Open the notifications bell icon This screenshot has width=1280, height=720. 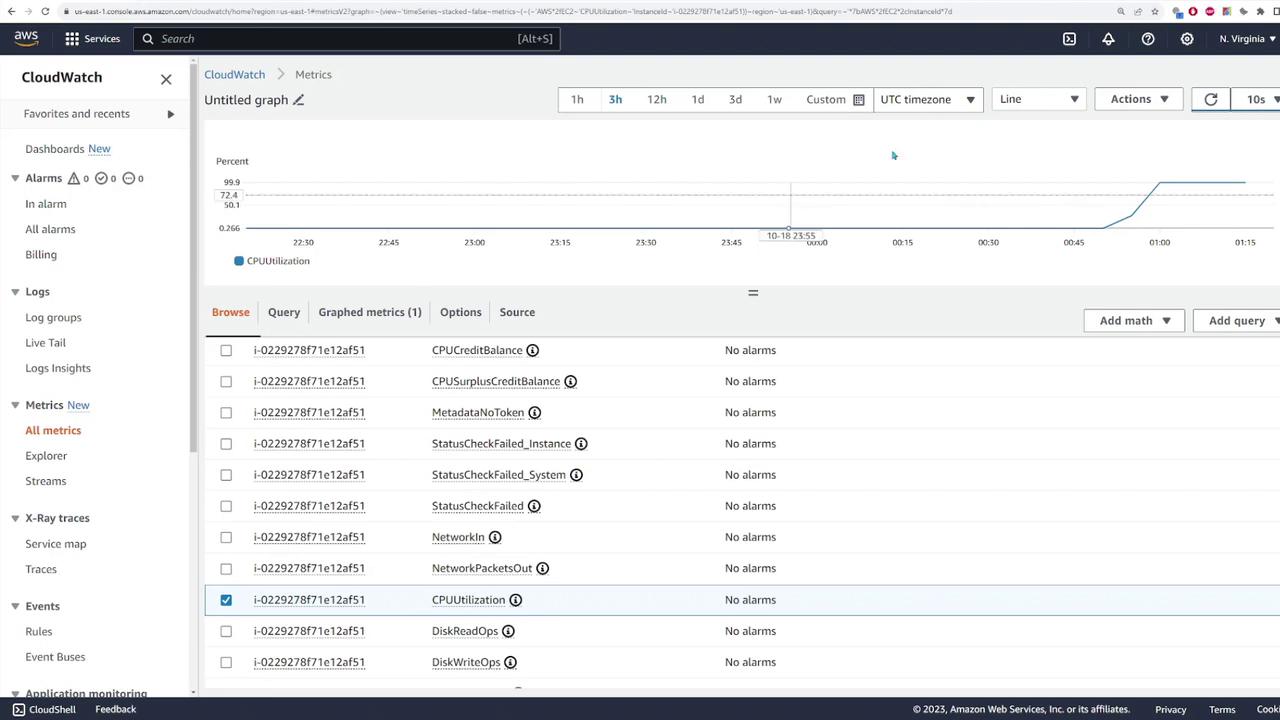(x=1108, y=39)
